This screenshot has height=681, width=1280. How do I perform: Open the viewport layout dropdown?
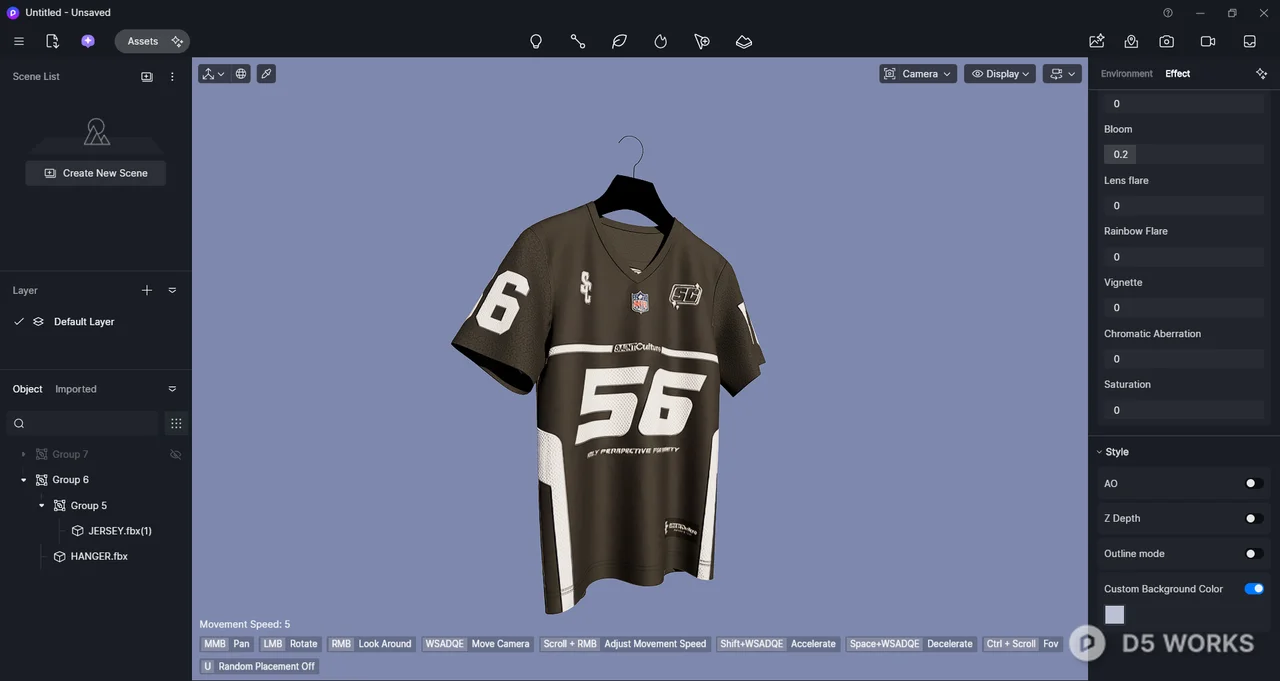coord(1062,74)
